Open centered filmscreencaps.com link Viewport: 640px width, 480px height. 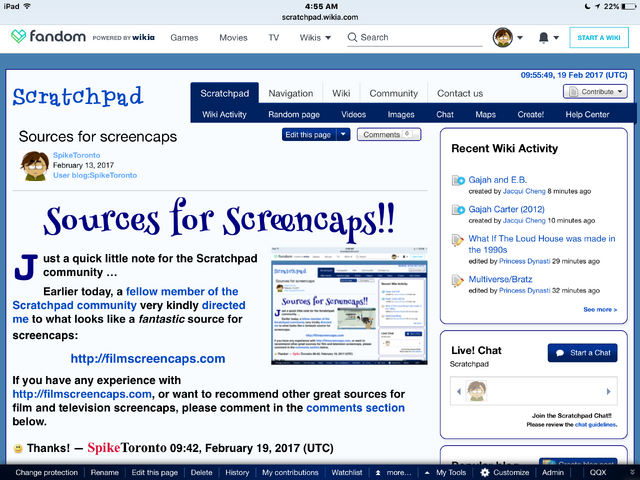pyautogui.click(x=148, y=358)
